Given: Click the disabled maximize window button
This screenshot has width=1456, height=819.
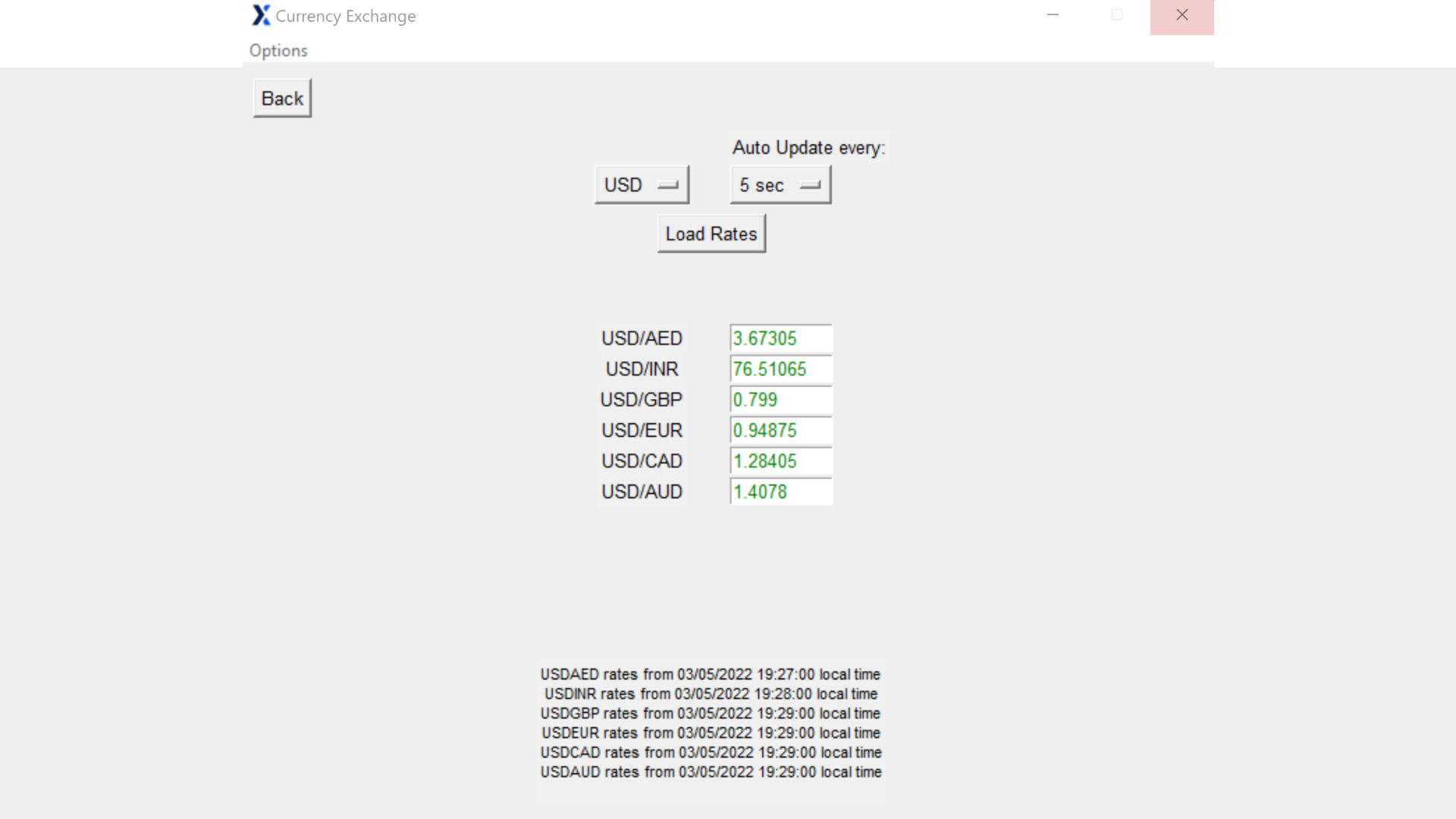Looking at the screenshot, I should (1117, 15).
